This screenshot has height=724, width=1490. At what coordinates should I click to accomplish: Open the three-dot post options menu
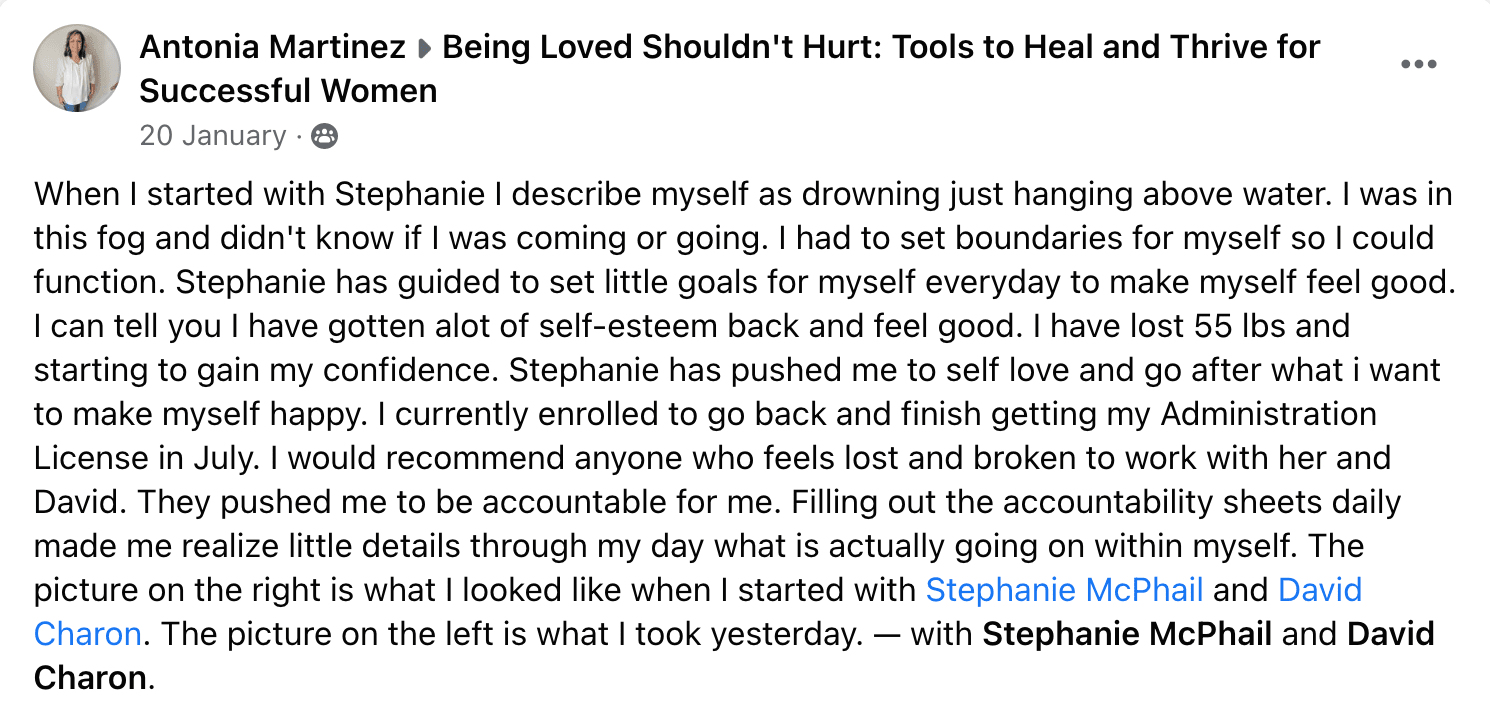pyautogui.click(x=1418, y=65)
